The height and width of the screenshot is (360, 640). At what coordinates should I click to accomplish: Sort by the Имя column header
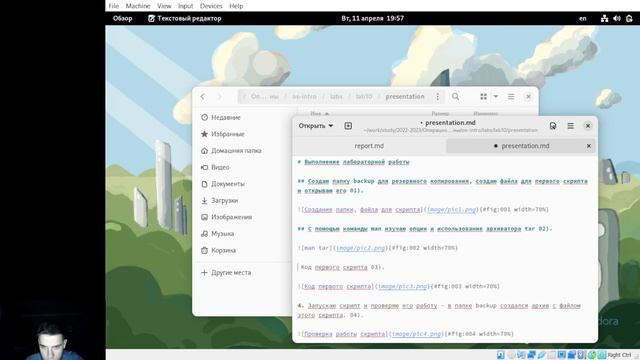[319, 114]
